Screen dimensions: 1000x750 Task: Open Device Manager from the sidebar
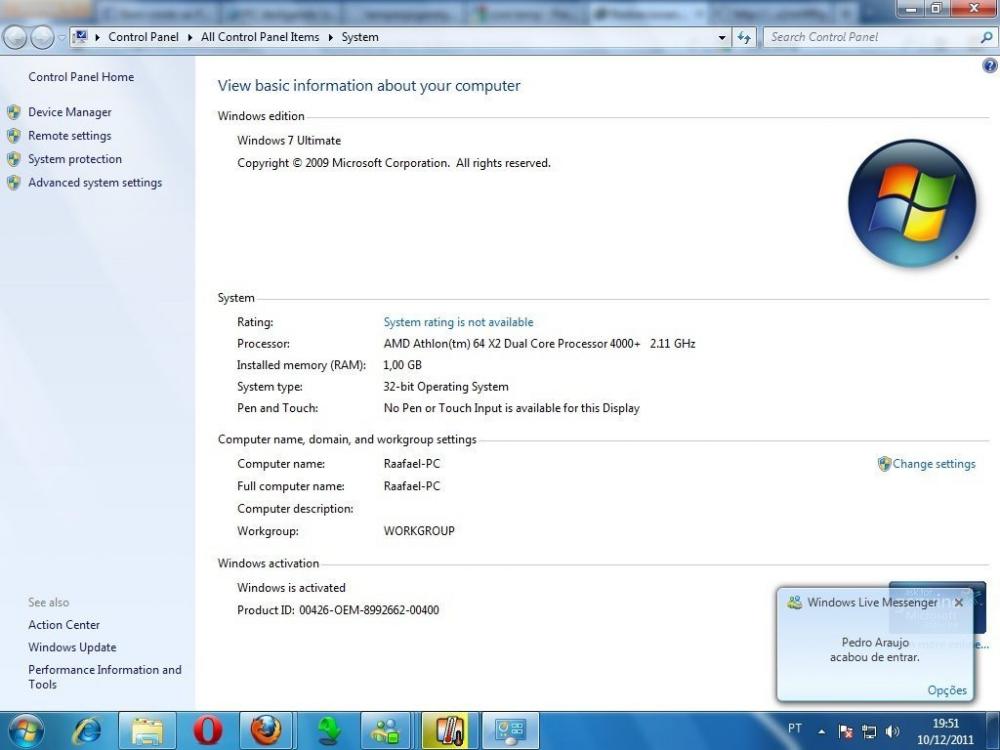pos(69,112)
